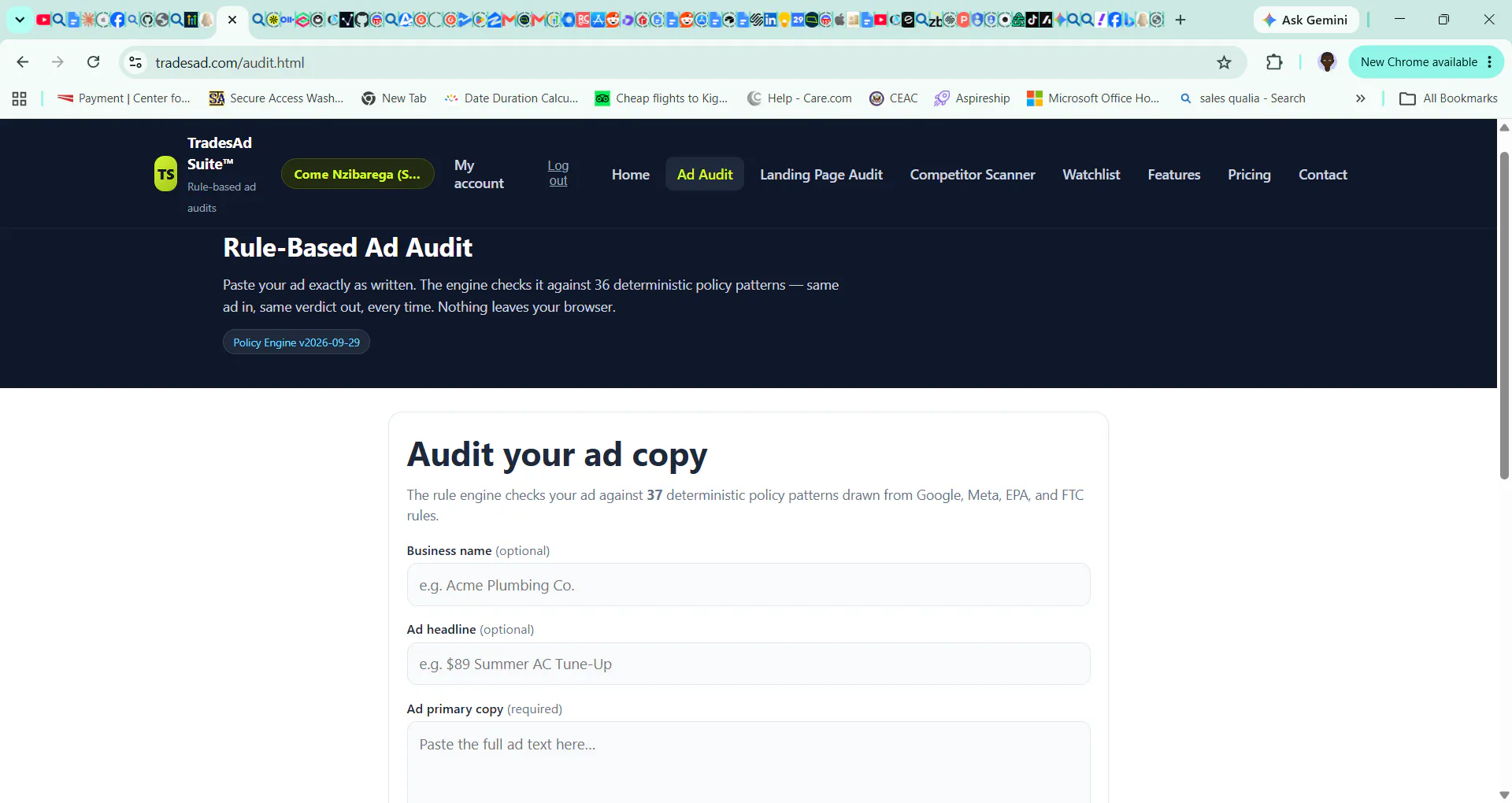Focus the Business name input field
This screenshot has width=1512, height=803.
pos(748,585)
